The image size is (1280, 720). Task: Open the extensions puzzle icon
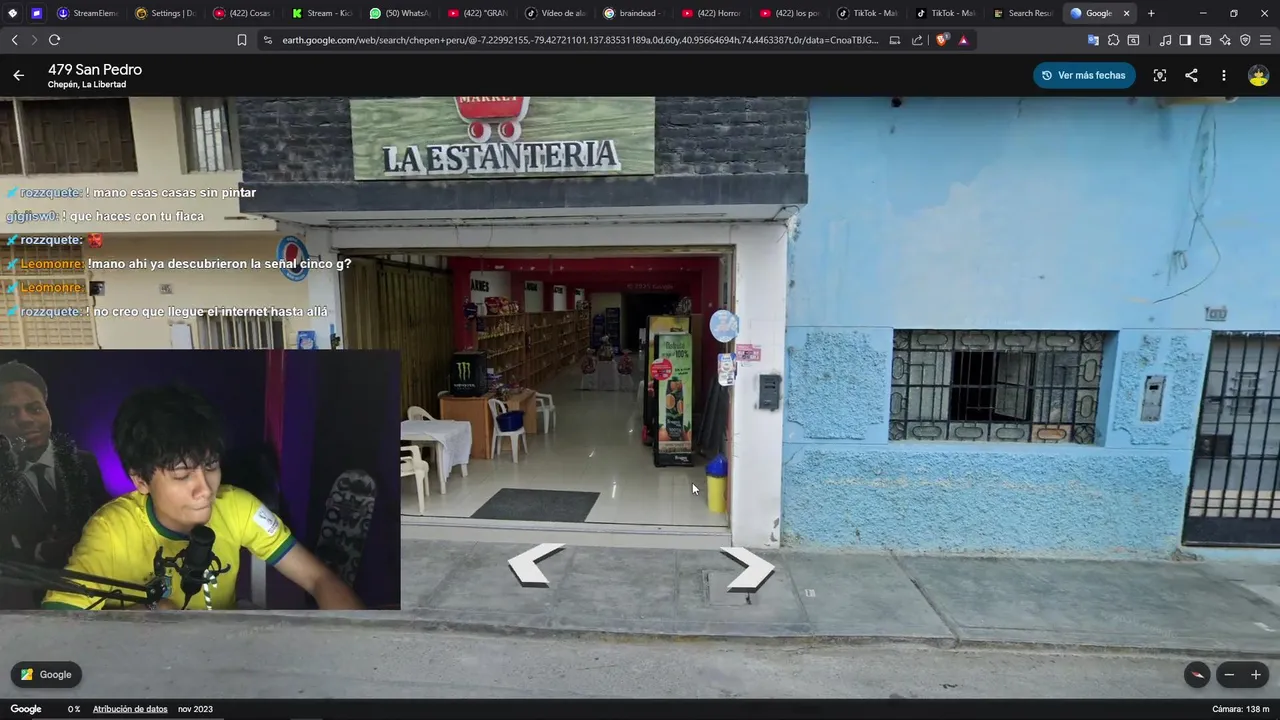tap(1113, 40)
